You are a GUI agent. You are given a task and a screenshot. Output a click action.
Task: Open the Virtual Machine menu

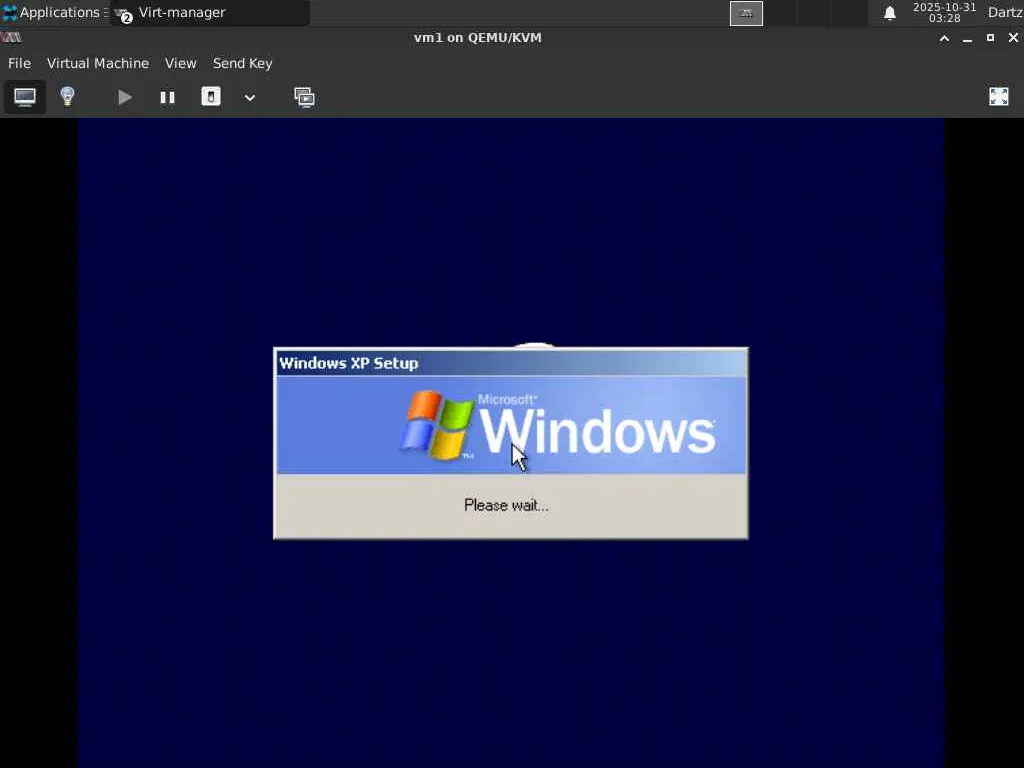(x=98, y=63)
